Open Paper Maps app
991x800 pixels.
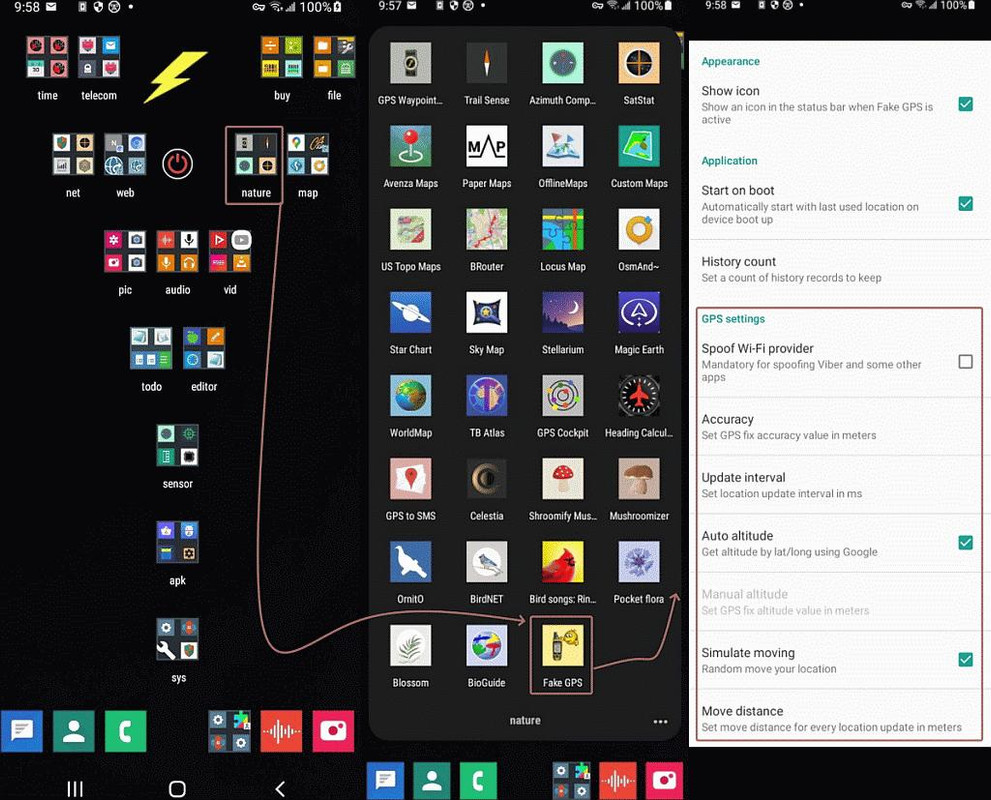tap(486, 146)
